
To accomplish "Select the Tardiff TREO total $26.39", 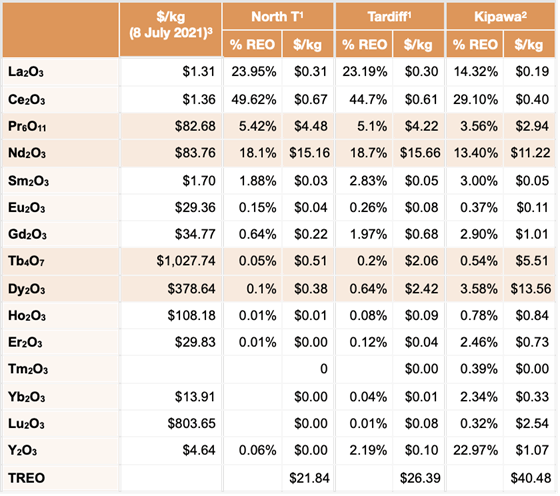I will (420, 478).
